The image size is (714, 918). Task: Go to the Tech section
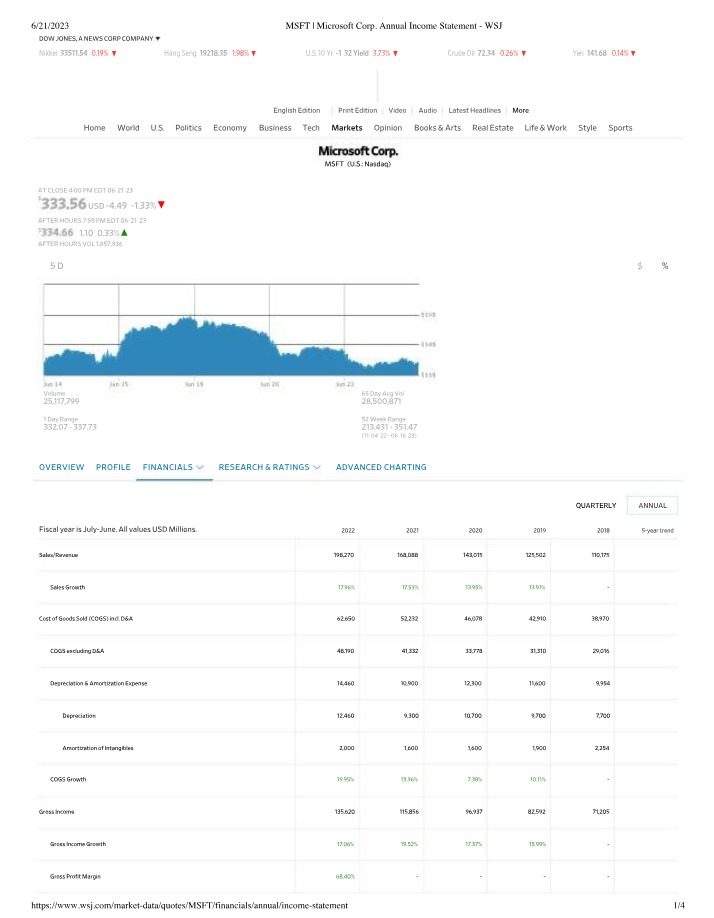(x=311, y=128)
